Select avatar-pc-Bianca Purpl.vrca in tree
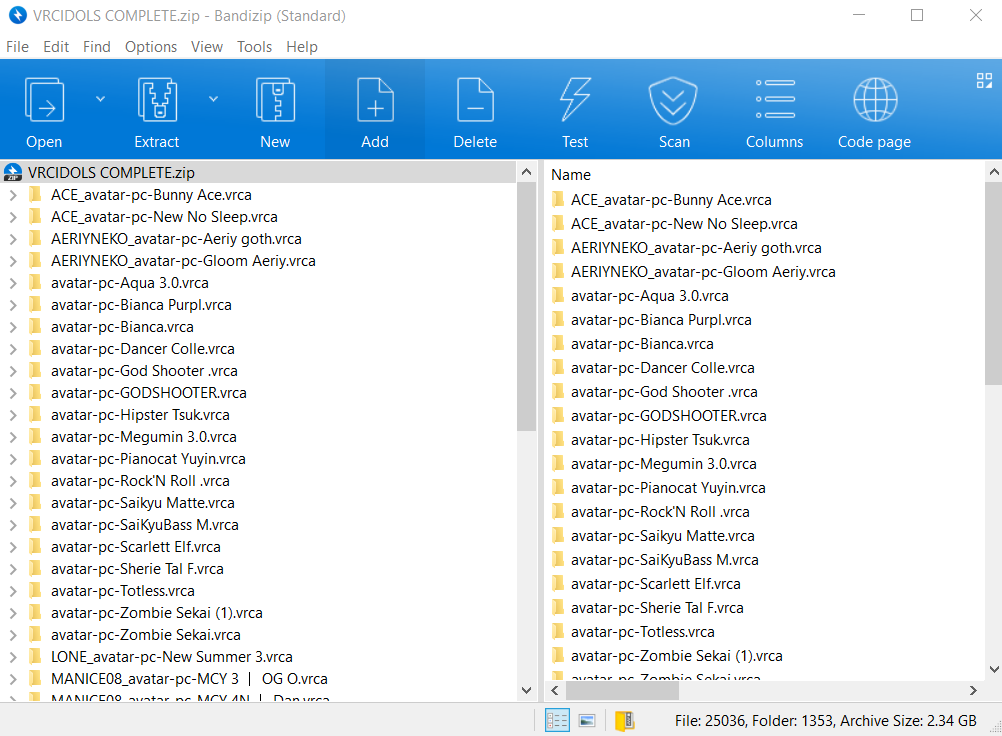This screenshot has width=1002, height=736. click(141, 305)
